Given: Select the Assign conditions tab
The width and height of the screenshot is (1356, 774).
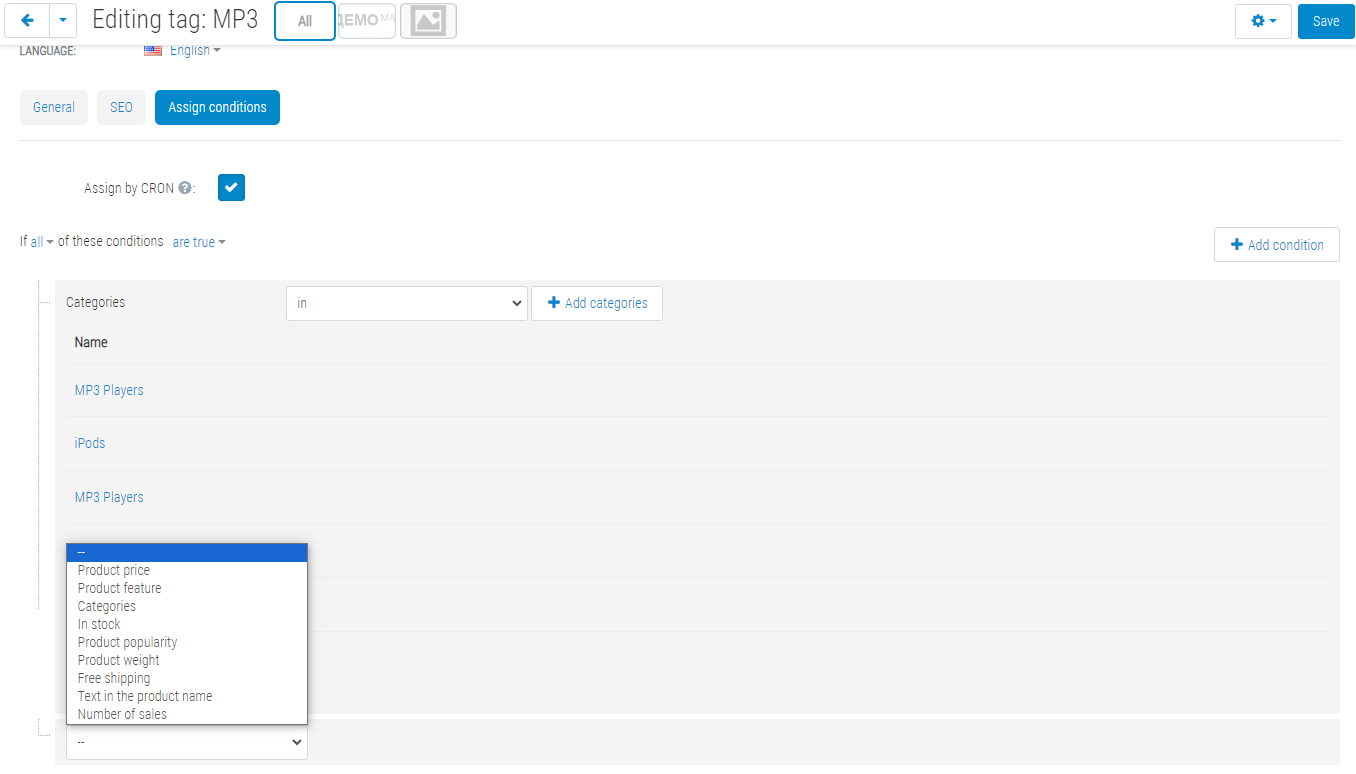Looking at the screenshot, I should coord(217,107).
